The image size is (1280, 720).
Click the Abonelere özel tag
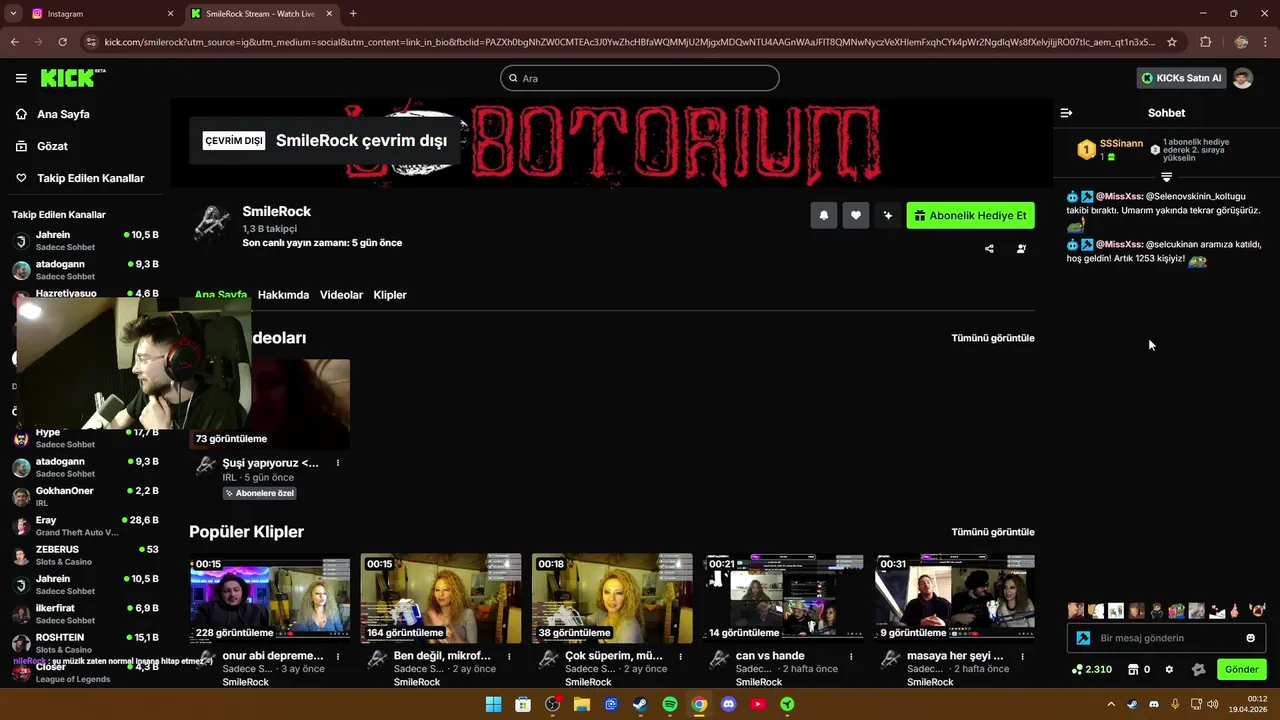tap(260, 493)
